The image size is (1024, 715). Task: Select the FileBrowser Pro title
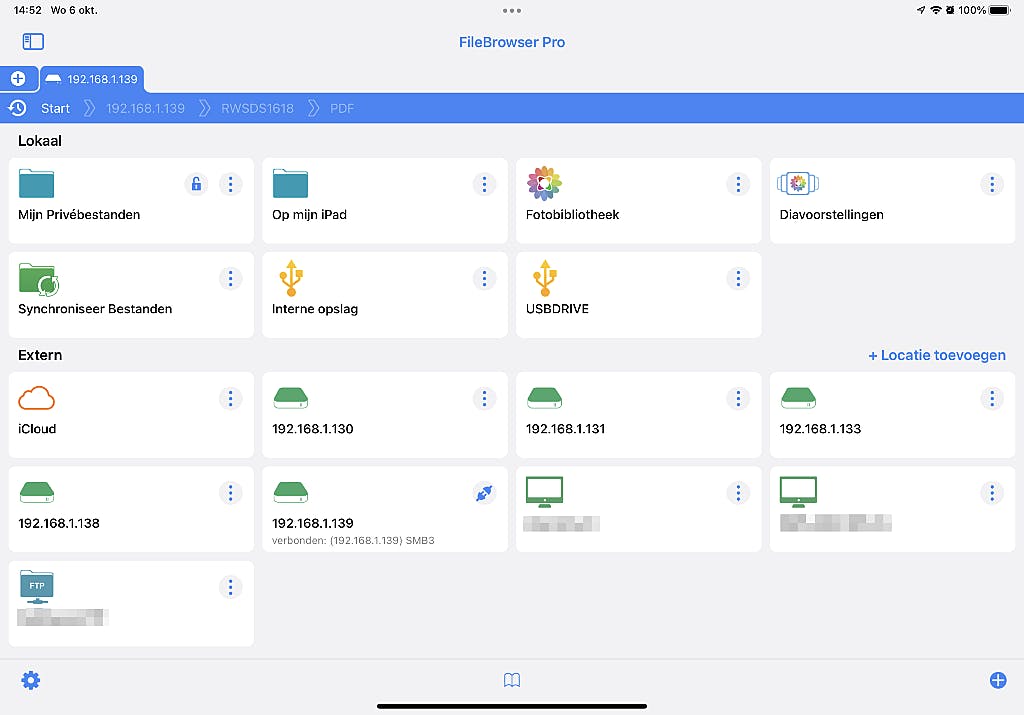pyautogui.click(x=512, y=42)
